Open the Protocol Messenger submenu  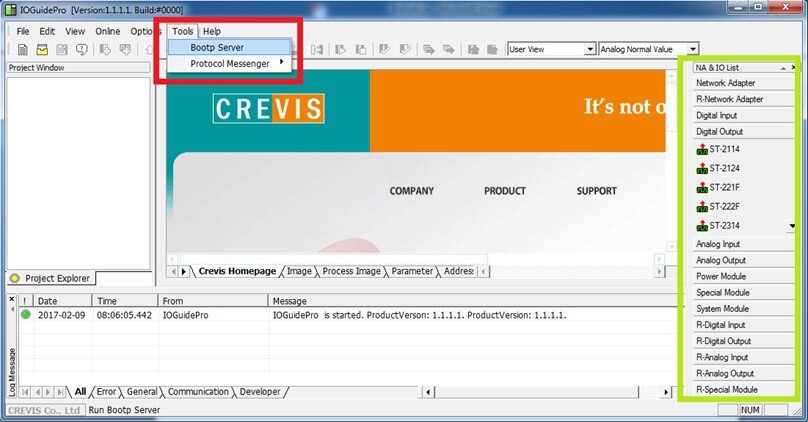coord(230,63)
